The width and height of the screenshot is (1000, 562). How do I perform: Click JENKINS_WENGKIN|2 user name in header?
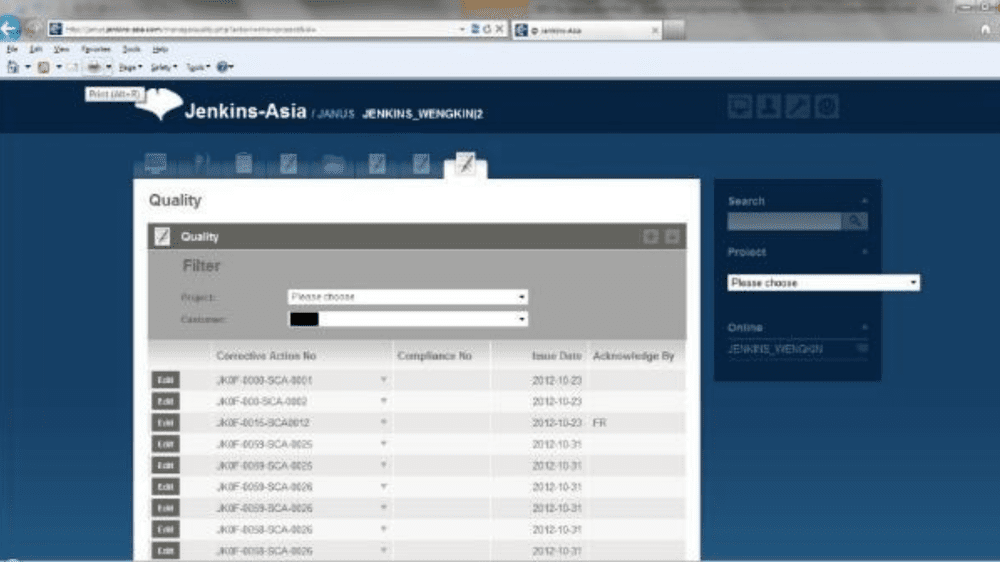point(422,114)
